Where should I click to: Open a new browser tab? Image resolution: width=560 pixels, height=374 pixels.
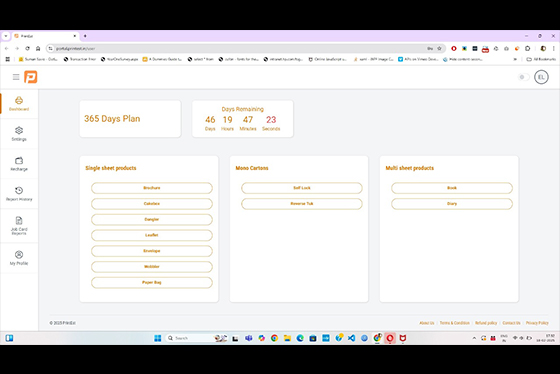[85, 36]
